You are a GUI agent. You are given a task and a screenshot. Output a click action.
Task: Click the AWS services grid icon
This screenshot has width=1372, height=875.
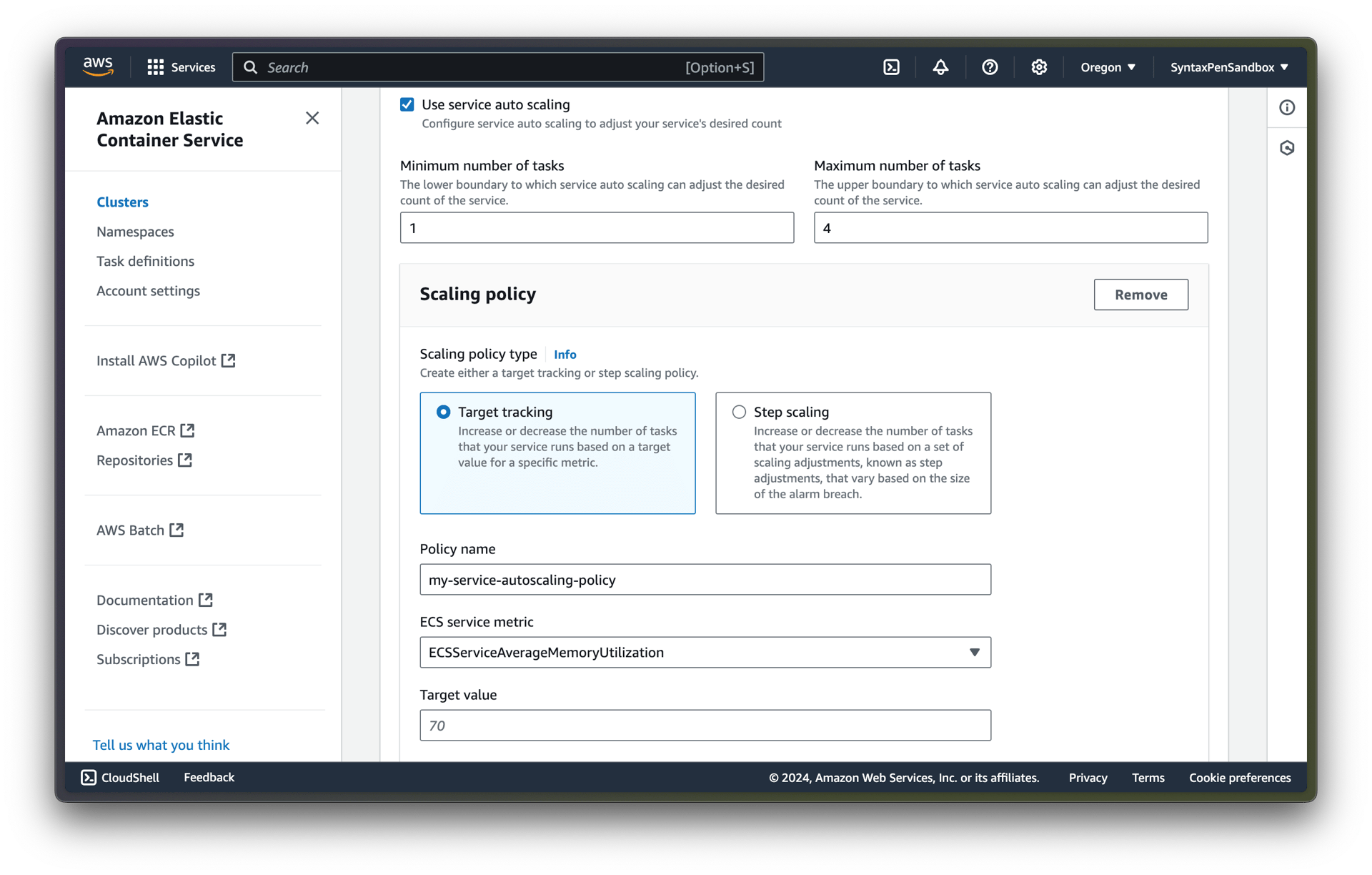(x=155, y=67)
